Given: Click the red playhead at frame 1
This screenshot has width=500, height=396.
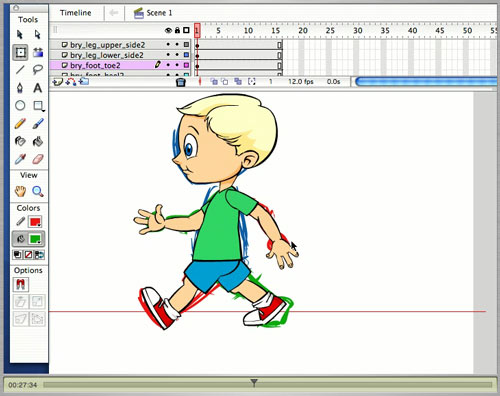Looking at the screenshot, I should click(x=197, y=30).
